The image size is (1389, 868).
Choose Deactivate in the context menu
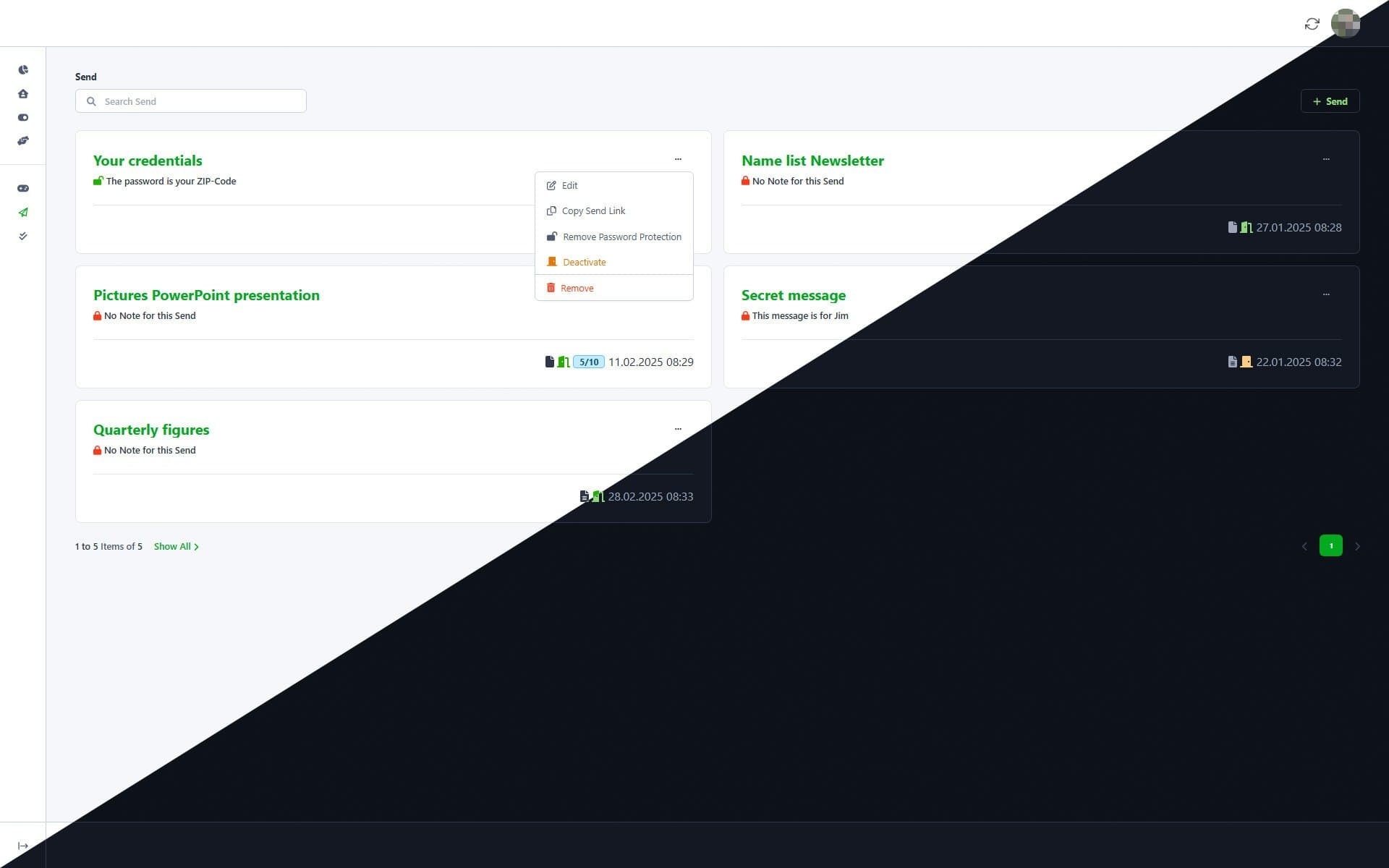583,262
